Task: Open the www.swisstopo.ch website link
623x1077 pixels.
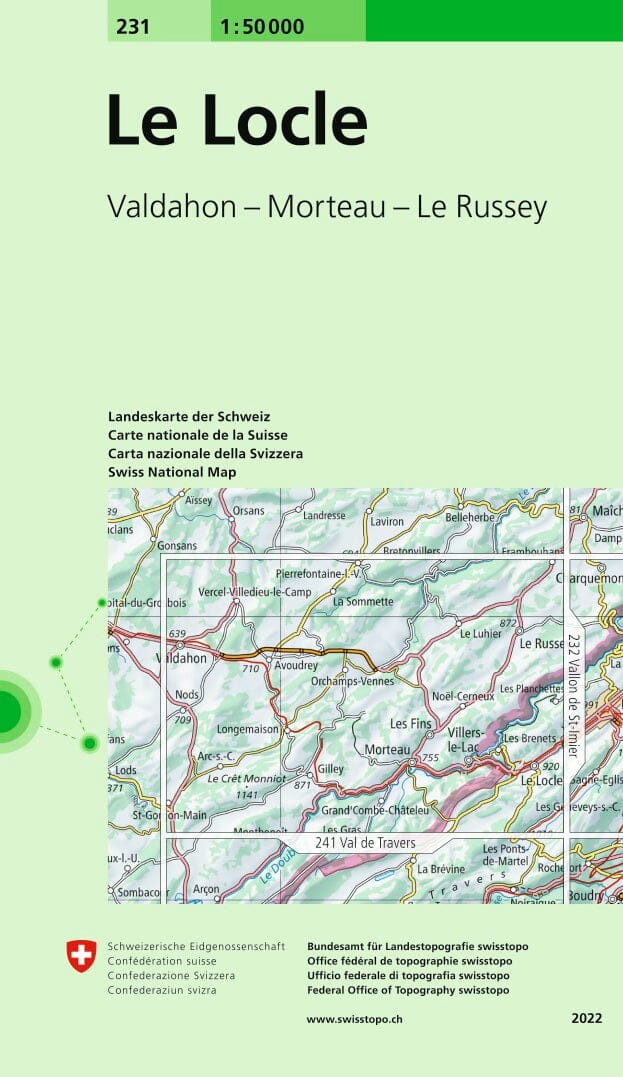Action: 355,1019
